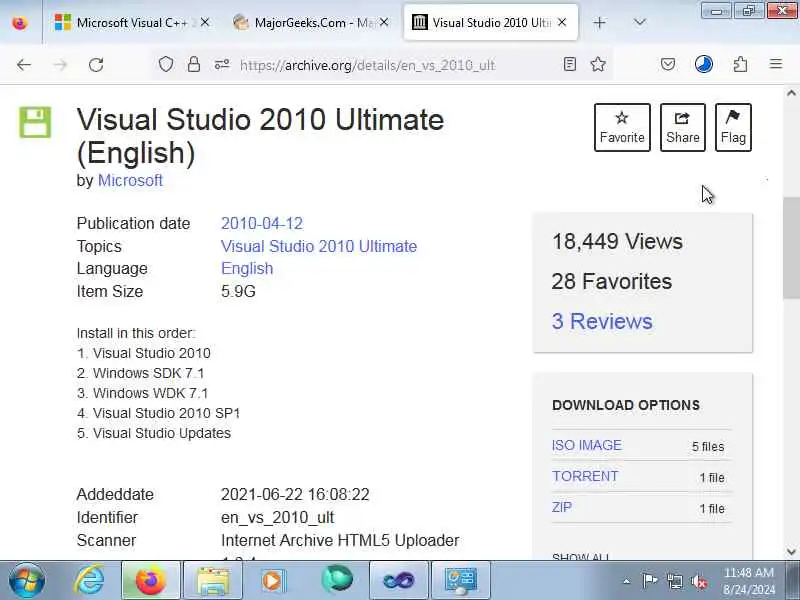800x600 pixels.
Task: Click the green floppy disk software icon
Action: pyautogui.click(x=35, y=122)
